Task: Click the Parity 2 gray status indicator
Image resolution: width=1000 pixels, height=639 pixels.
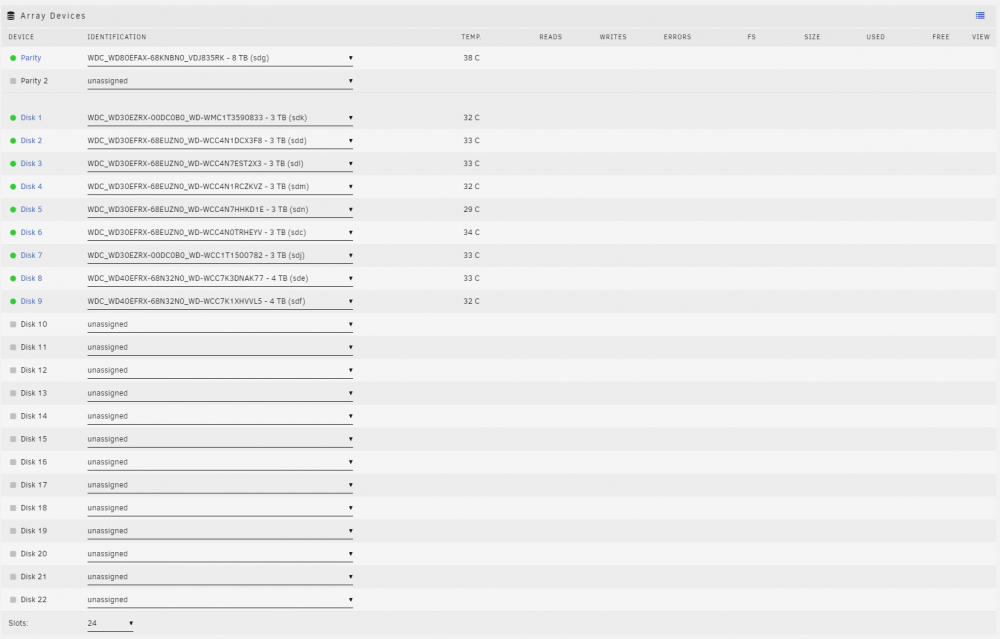Action: pyautogui.click(x=13, y=81)
